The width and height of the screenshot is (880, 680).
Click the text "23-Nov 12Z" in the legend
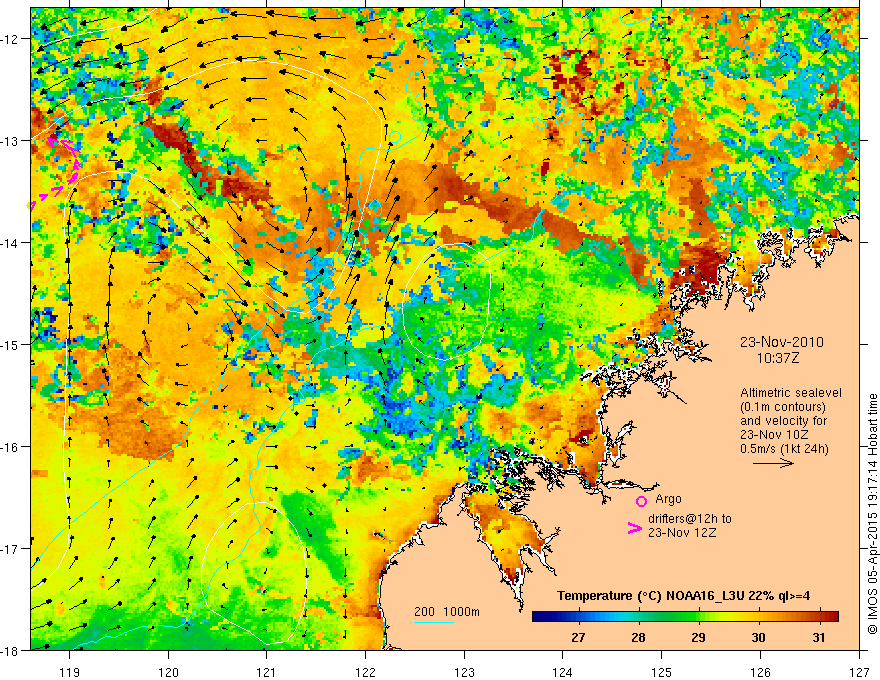point(682,532)
